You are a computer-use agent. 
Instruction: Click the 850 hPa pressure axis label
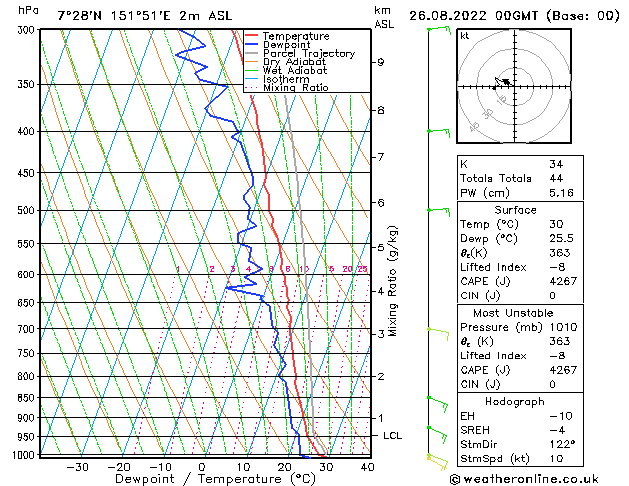coord(28,398)
